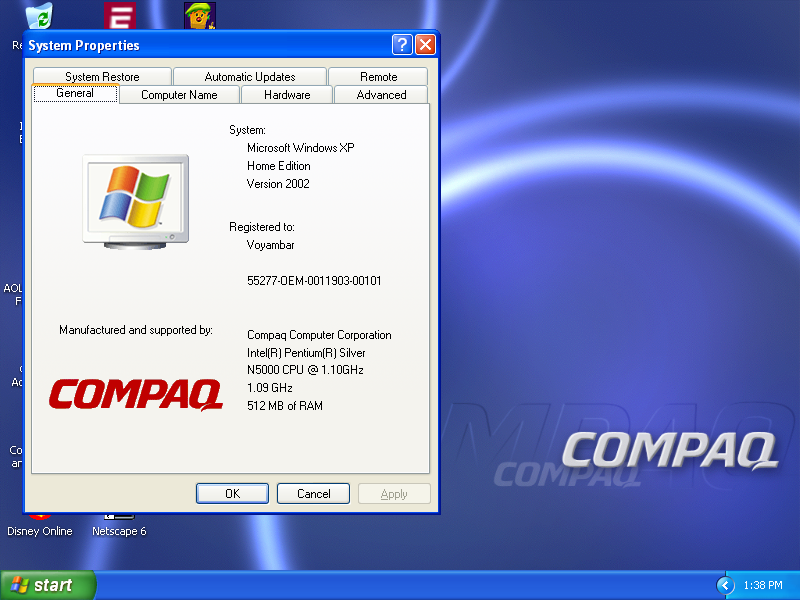The width and height of the screenshot is (800, 600).
Task: Open the Start menu
Action: [x=48, y=585]
